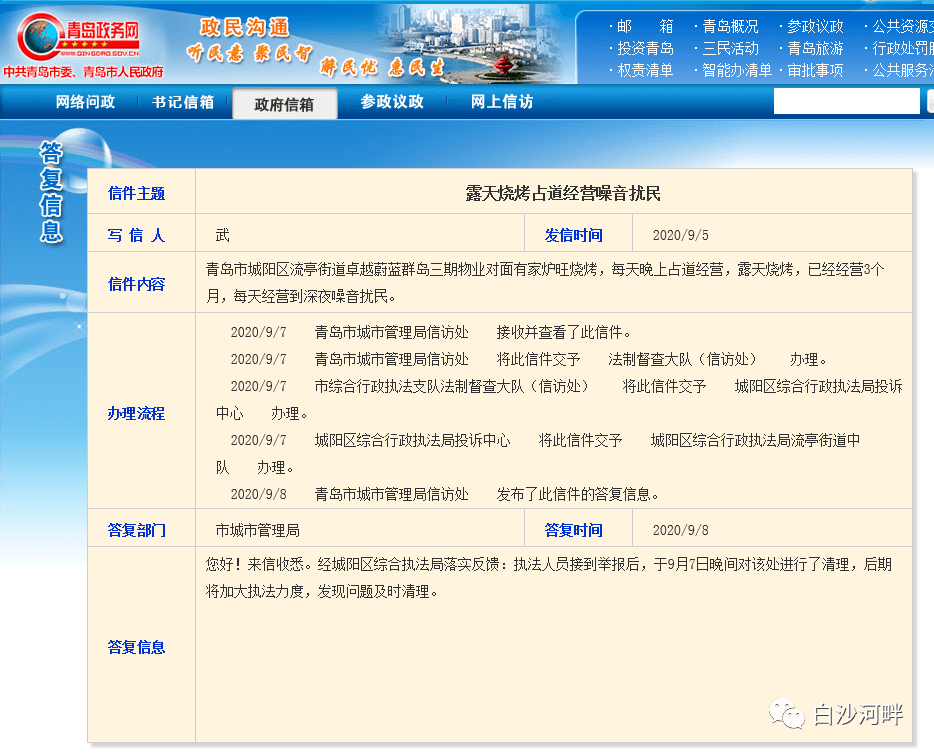Open header 参政议政 link

(815, 26)
